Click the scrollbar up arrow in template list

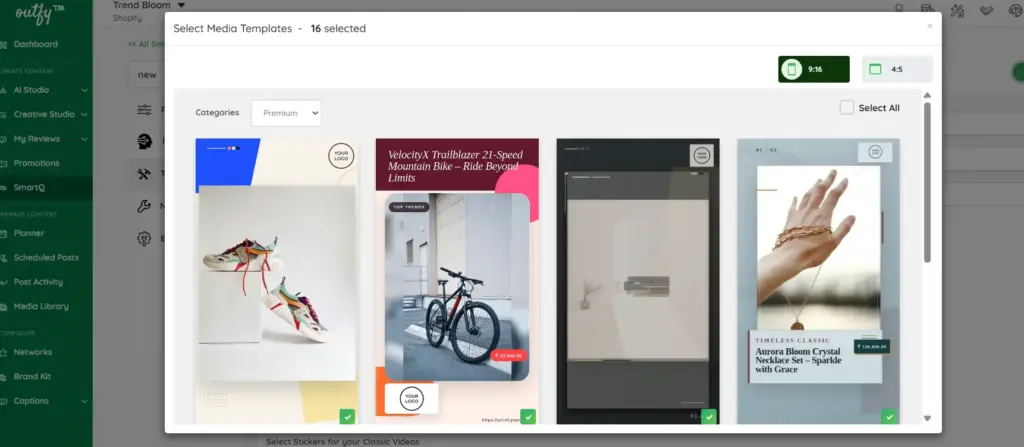point(927,95)
